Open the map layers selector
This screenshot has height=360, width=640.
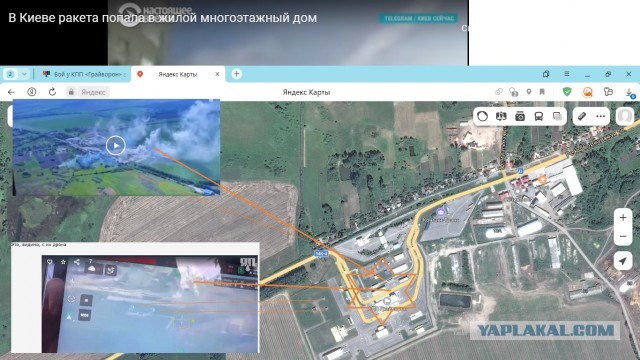pos(557,116)
